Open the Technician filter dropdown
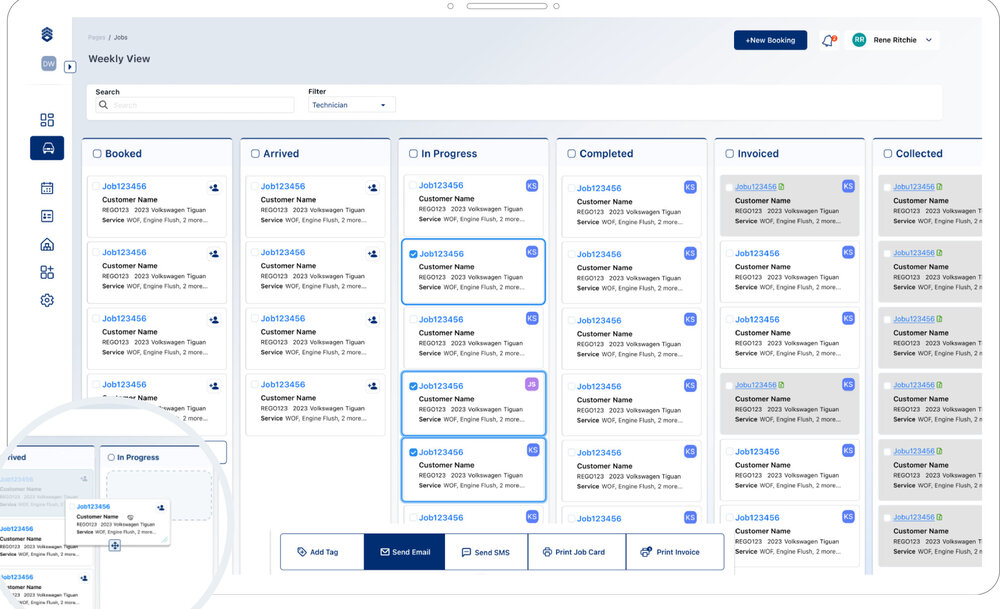This screenshot has width=1000, height=609. pos(351,105)
